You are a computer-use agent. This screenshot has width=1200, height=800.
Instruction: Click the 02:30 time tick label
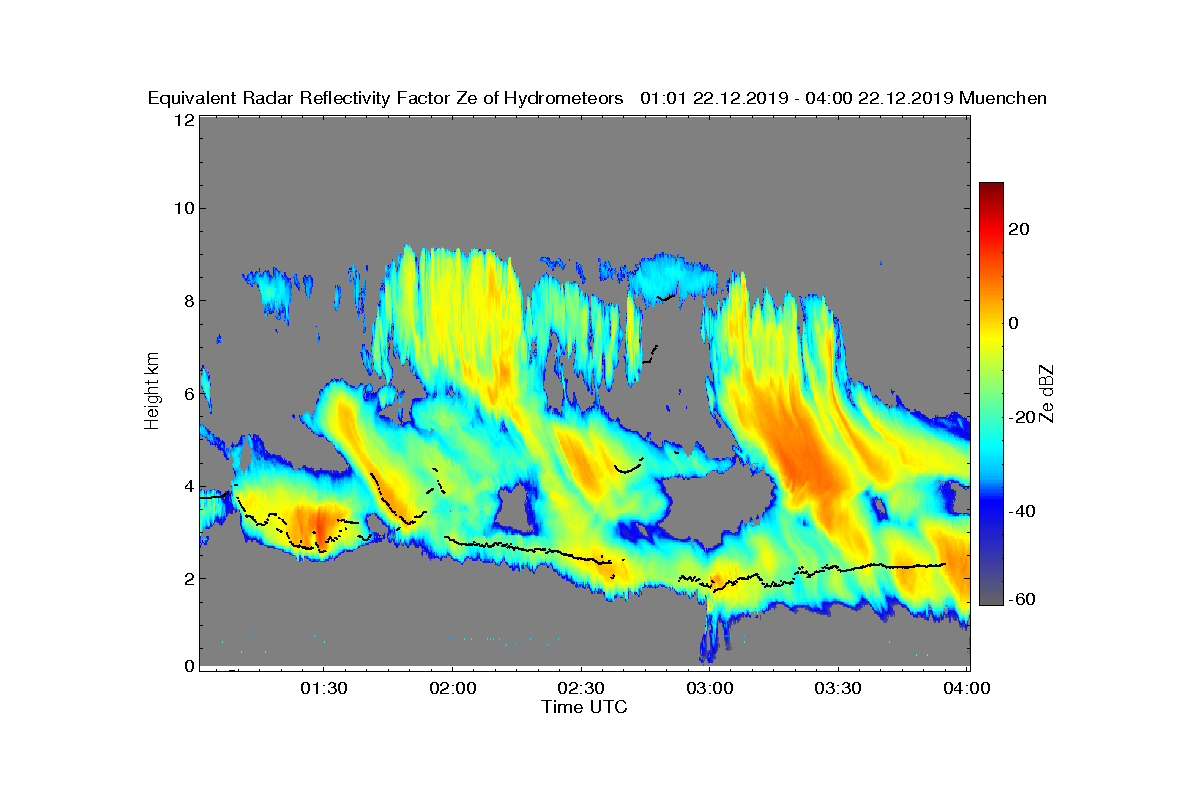581,689
